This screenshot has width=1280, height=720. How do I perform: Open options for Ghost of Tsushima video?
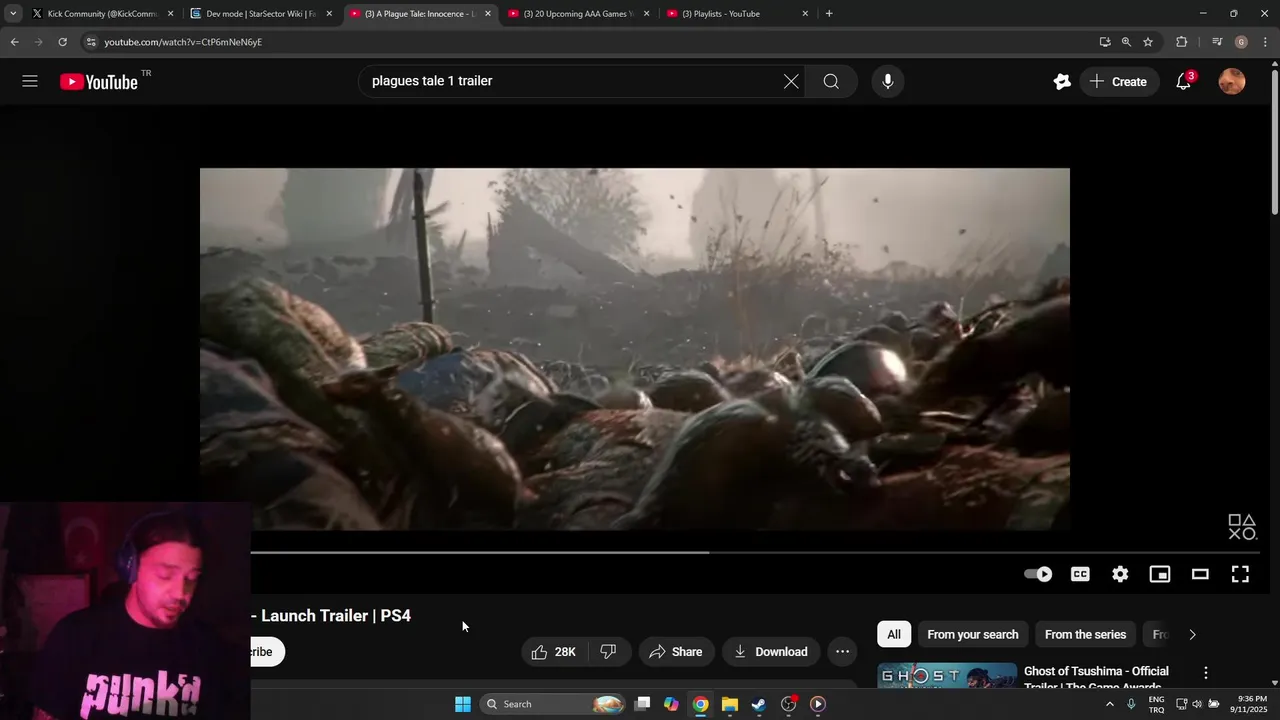tap(1206, 673)
